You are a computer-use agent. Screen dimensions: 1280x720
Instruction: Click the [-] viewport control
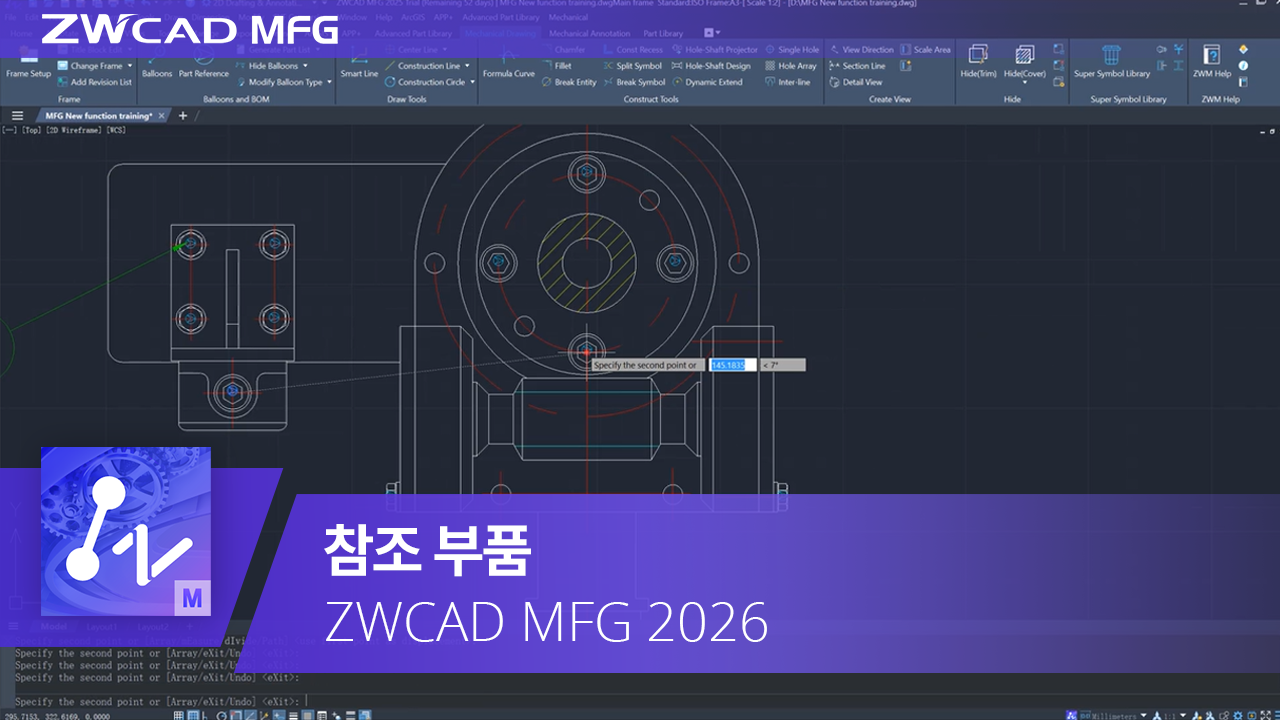tap(10, 130)
